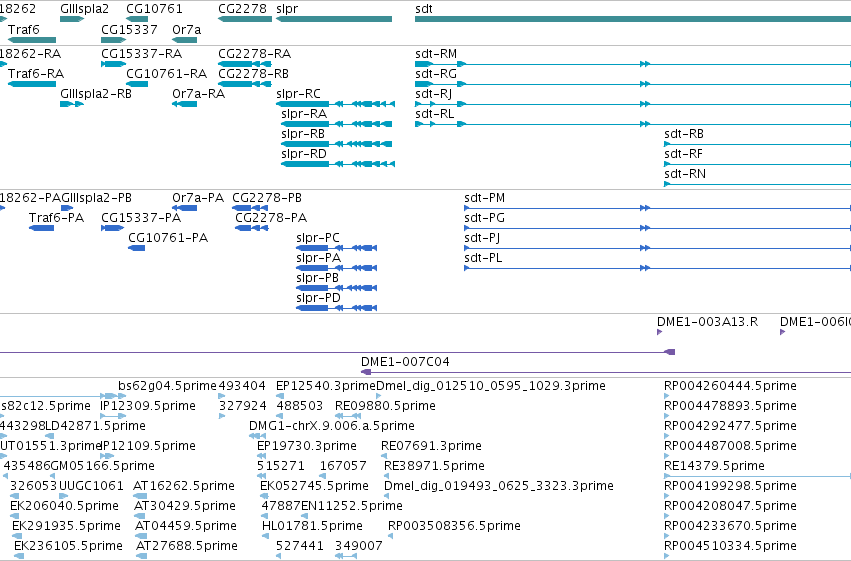851x561 pixels.
Task: Select the sdt-PJ protein label
Action: (x=482, y=238)
